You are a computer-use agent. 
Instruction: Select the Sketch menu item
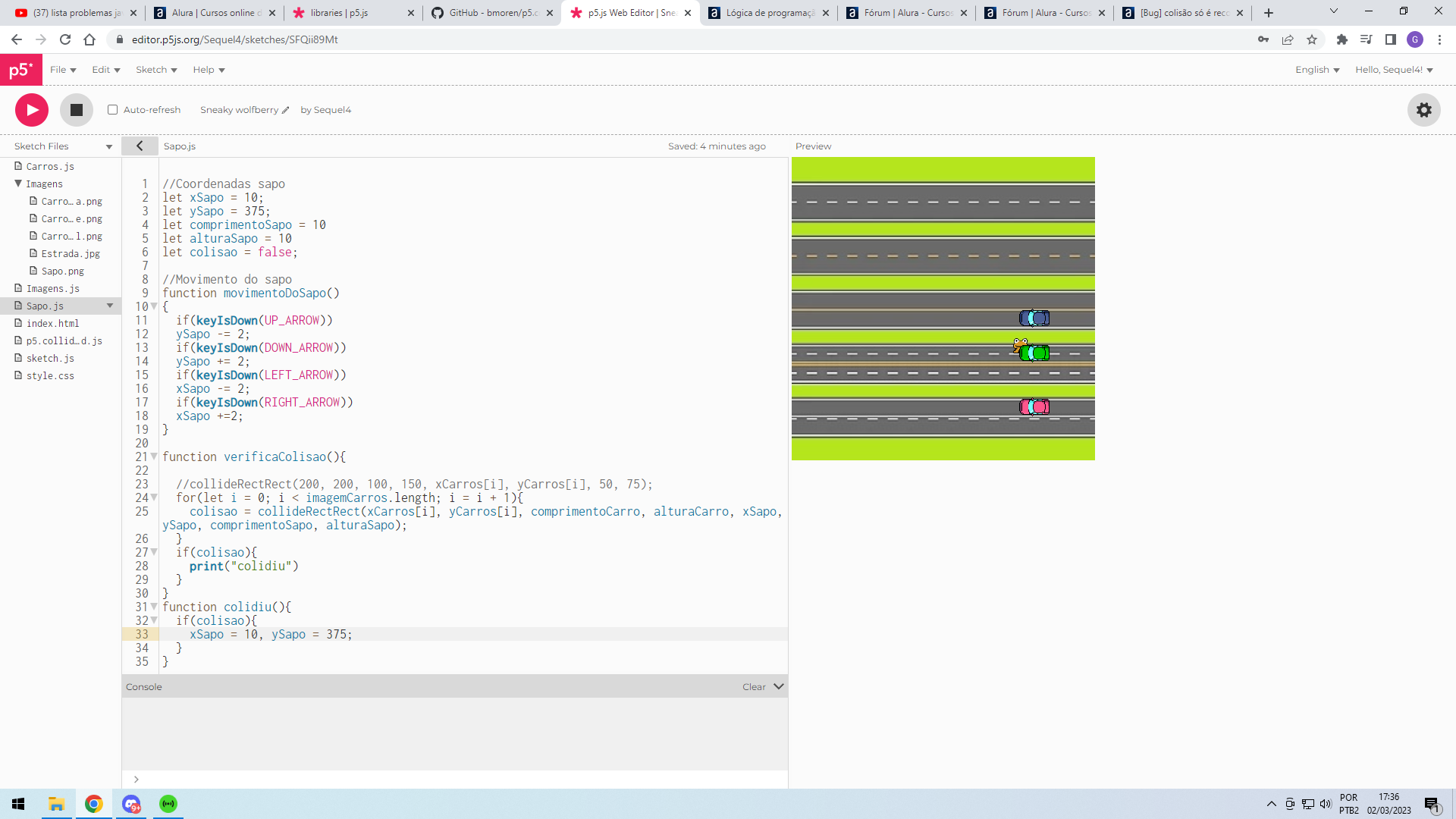click(x=155, y=69)
